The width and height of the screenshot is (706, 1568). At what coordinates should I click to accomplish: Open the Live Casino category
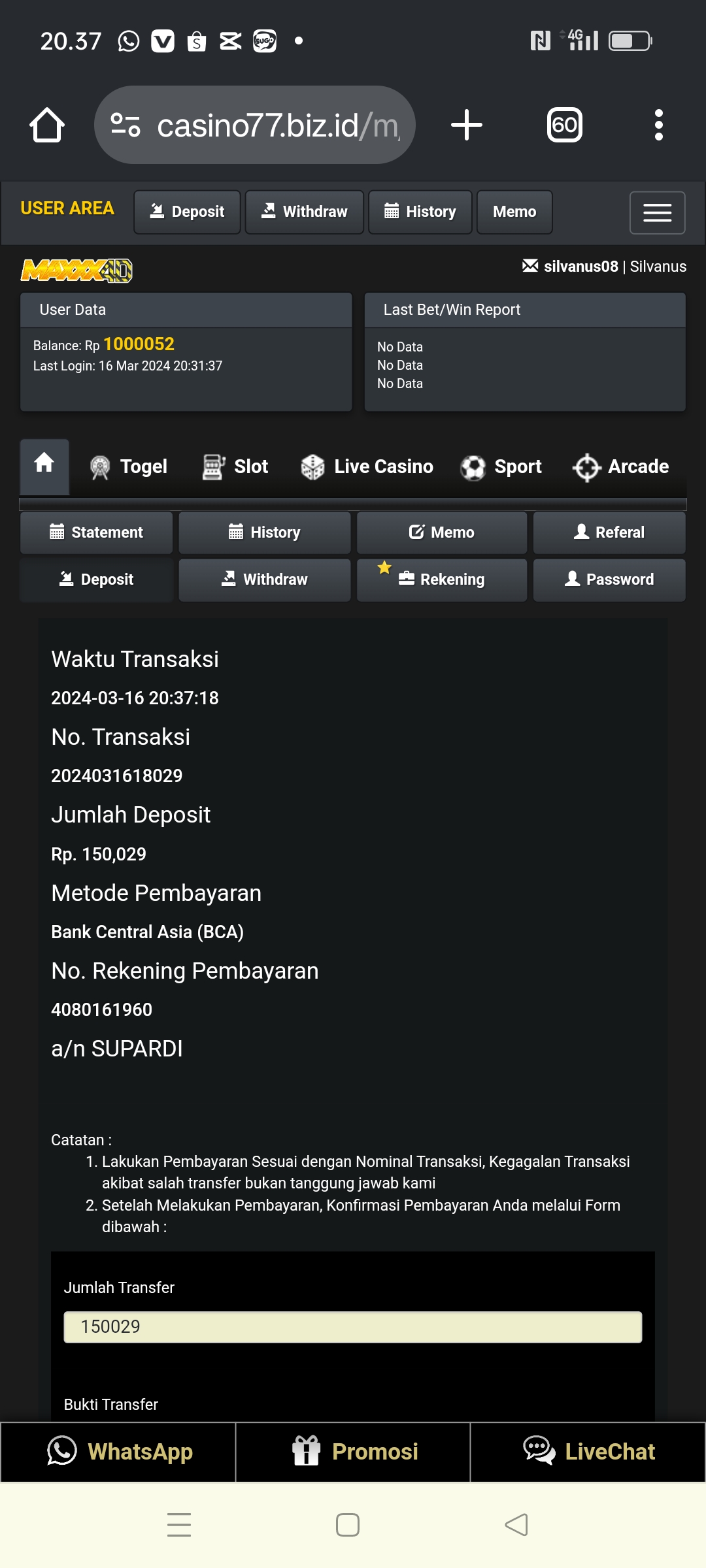point(367,466)
